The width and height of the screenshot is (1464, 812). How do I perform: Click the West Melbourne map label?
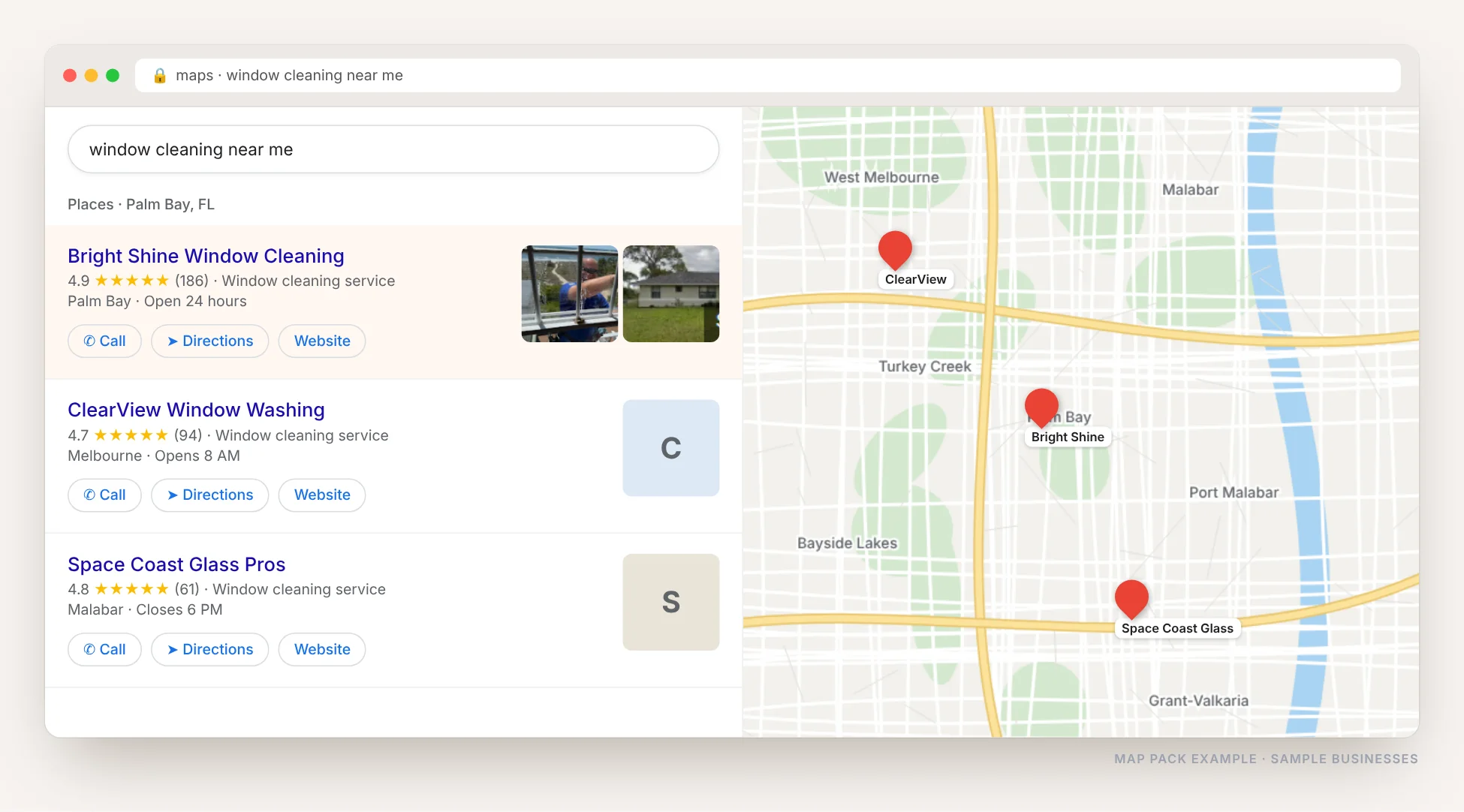881,177
